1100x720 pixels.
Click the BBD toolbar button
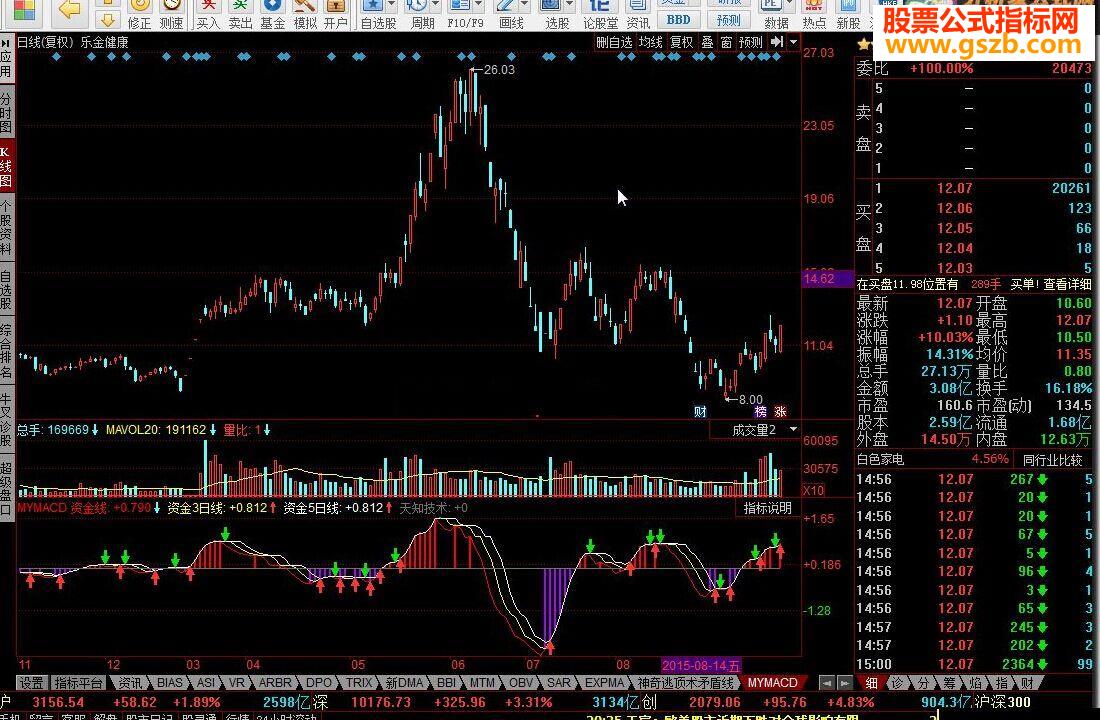coord(678,20)
